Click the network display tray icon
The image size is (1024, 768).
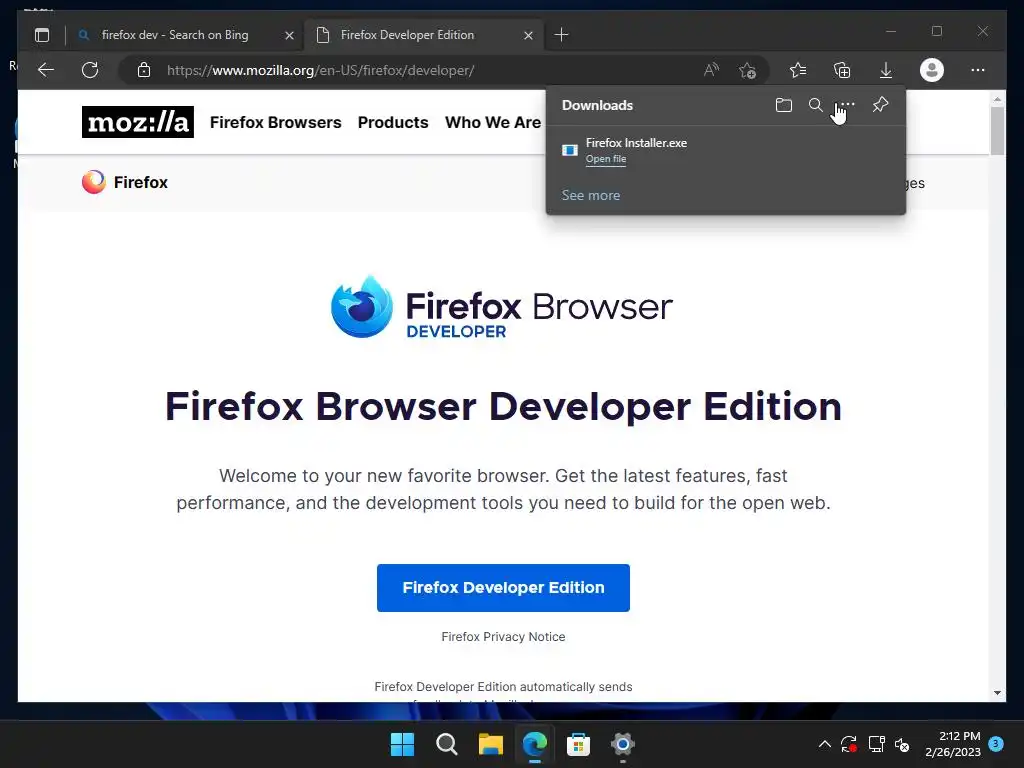coord(876,744)
